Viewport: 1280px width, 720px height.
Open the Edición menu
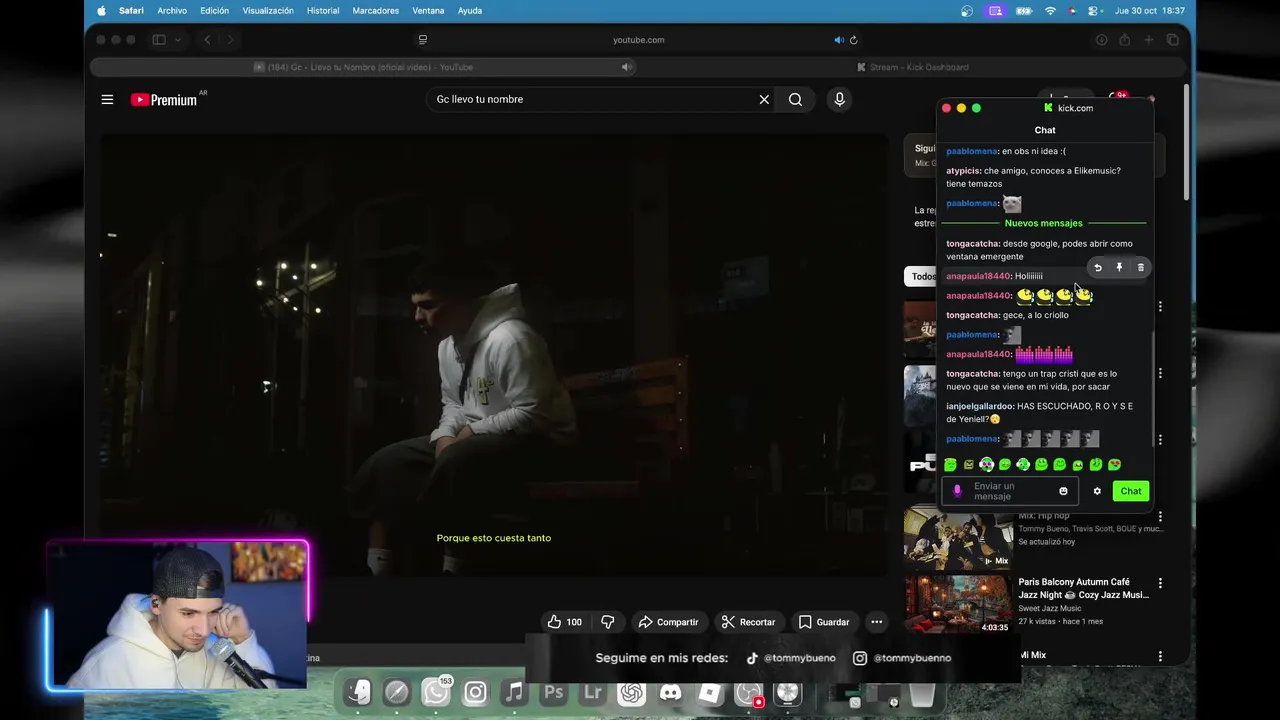point(214,11)
